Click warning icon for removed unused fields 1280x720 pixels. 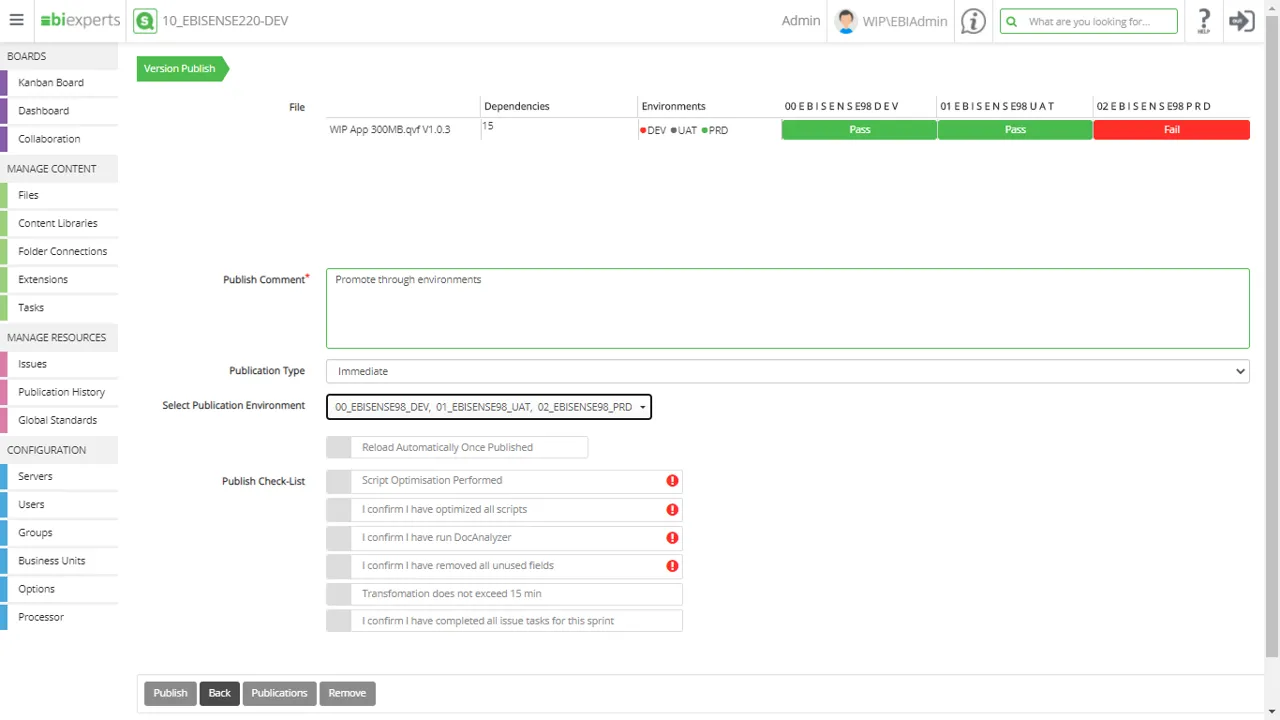tap(672, 566)
